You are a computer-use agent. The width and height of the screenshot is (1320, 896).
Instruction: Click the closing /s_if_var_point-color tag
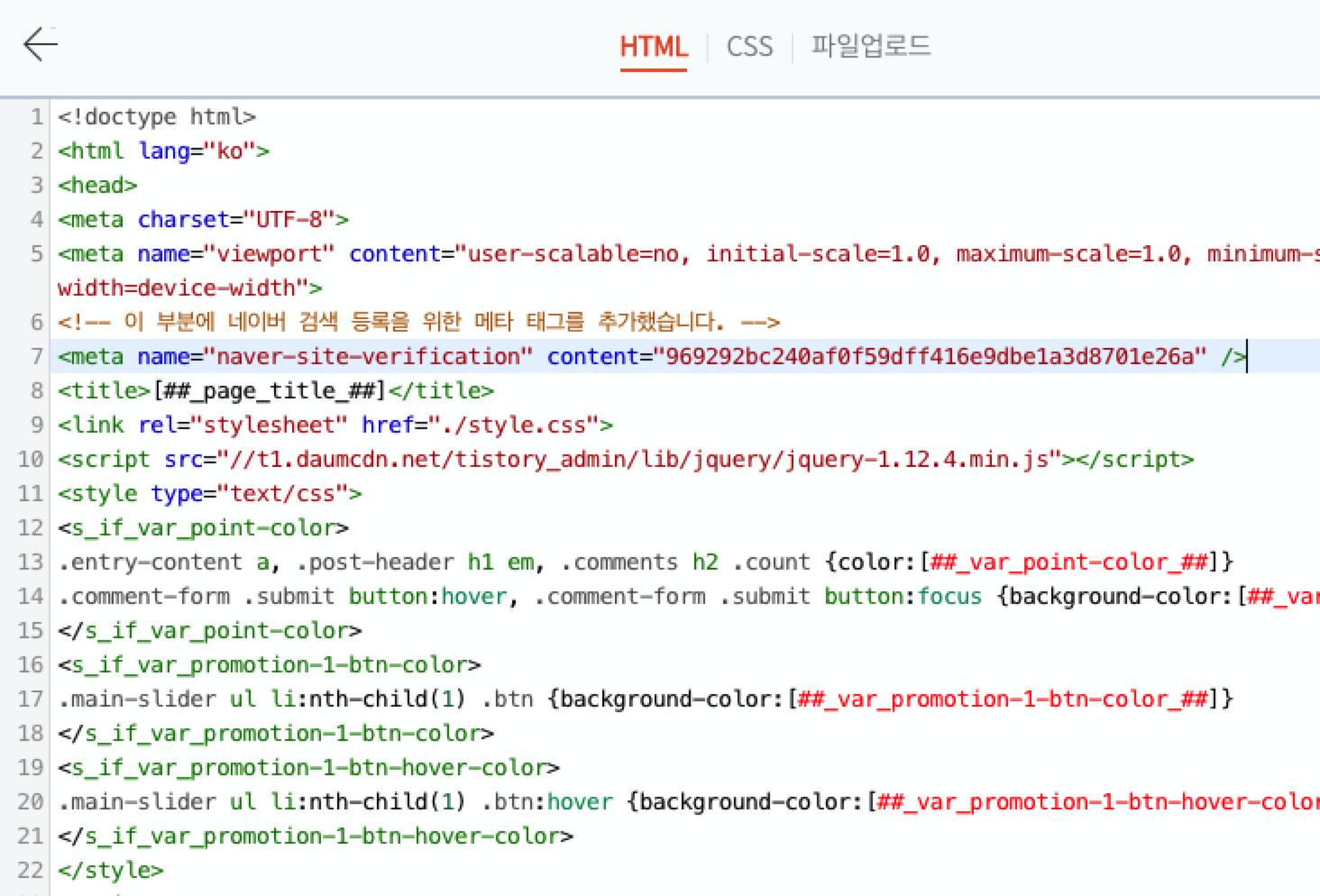(x=210, y=630)
